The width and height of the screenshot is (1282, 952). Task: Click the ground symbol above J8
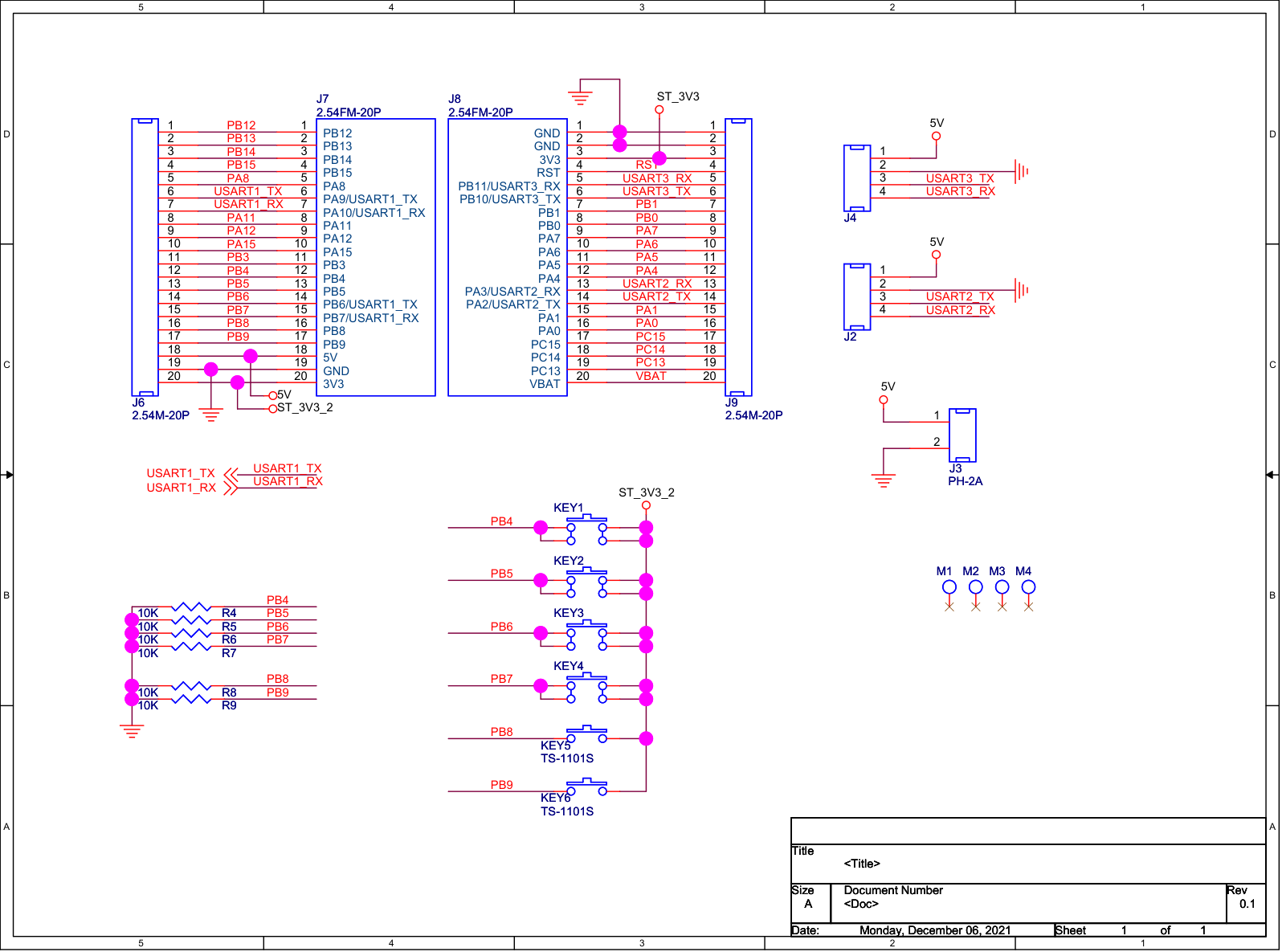click(579, 98)
